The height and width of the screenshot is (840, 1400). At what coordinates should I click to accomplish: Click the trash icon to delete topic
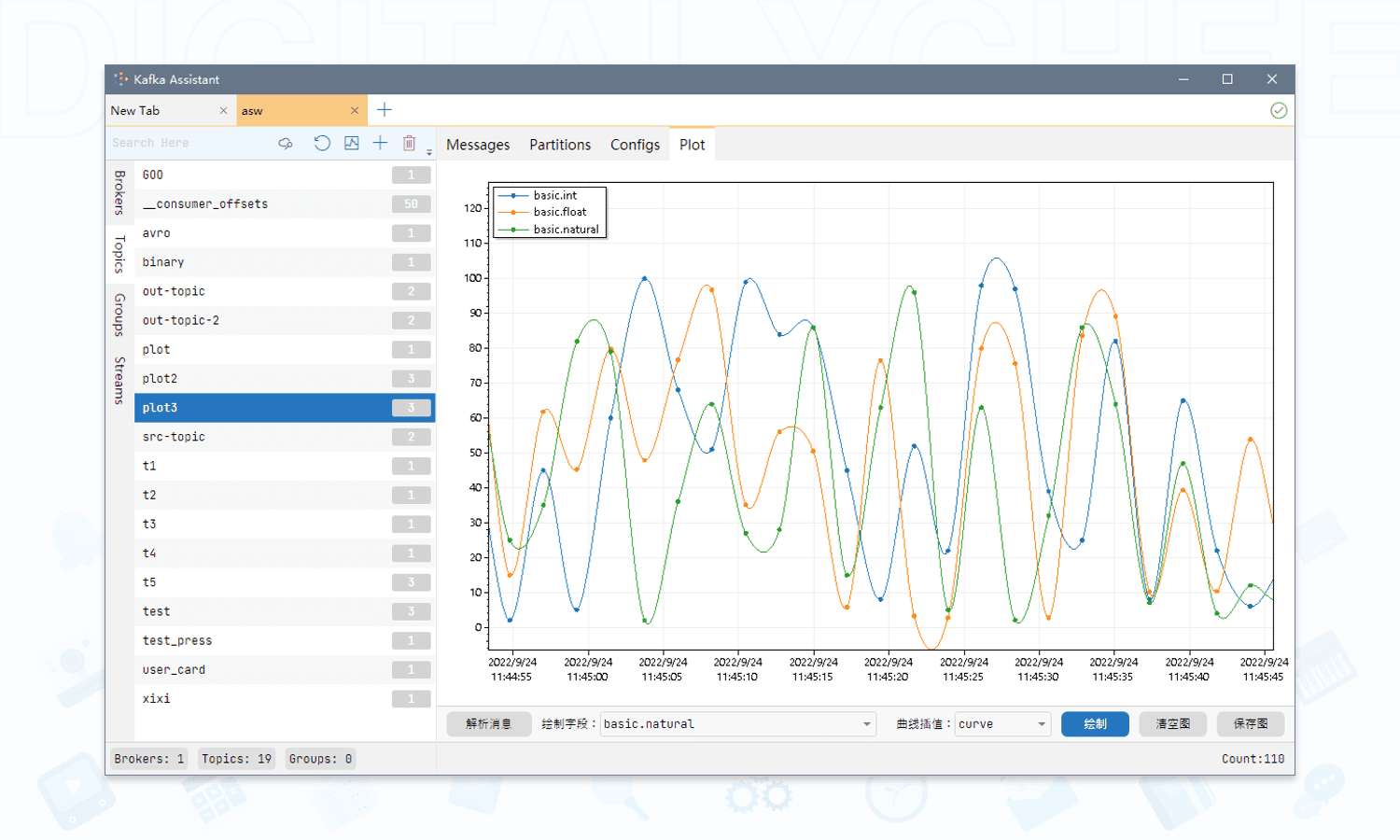tap(409, 143)
